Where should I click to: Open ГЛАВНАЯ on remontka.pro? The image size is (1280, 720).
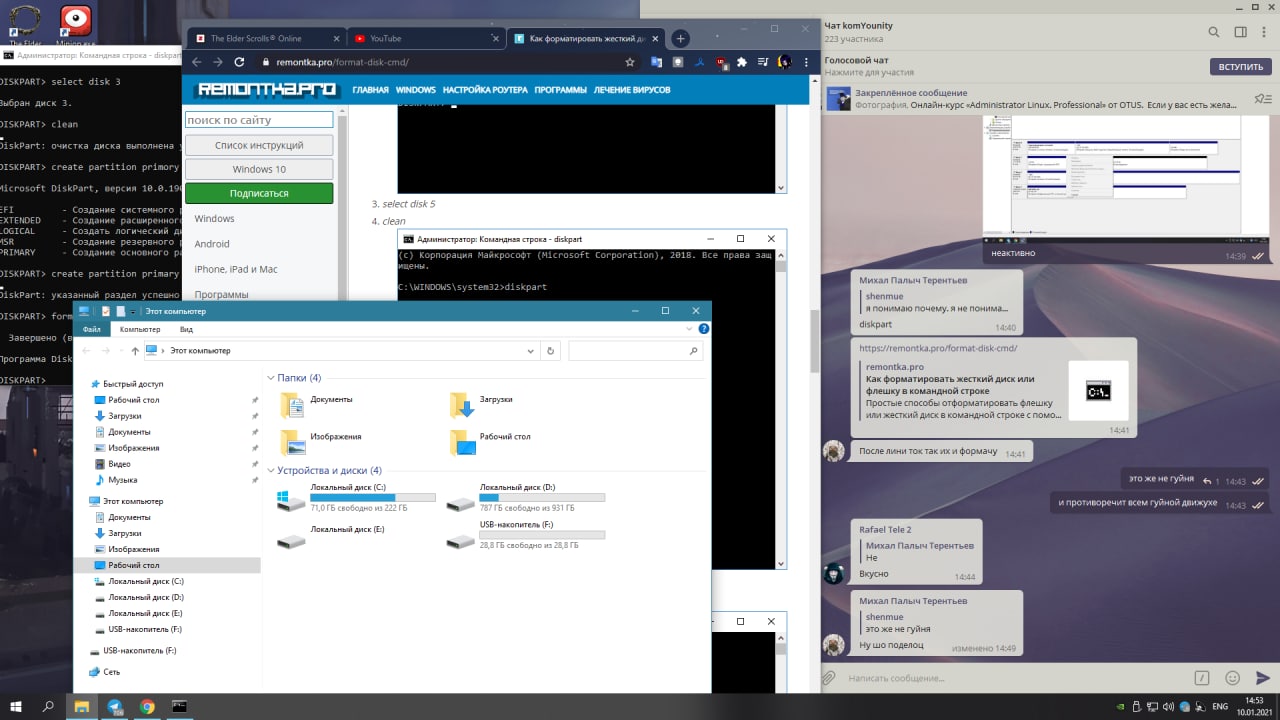tap(370, 90)
